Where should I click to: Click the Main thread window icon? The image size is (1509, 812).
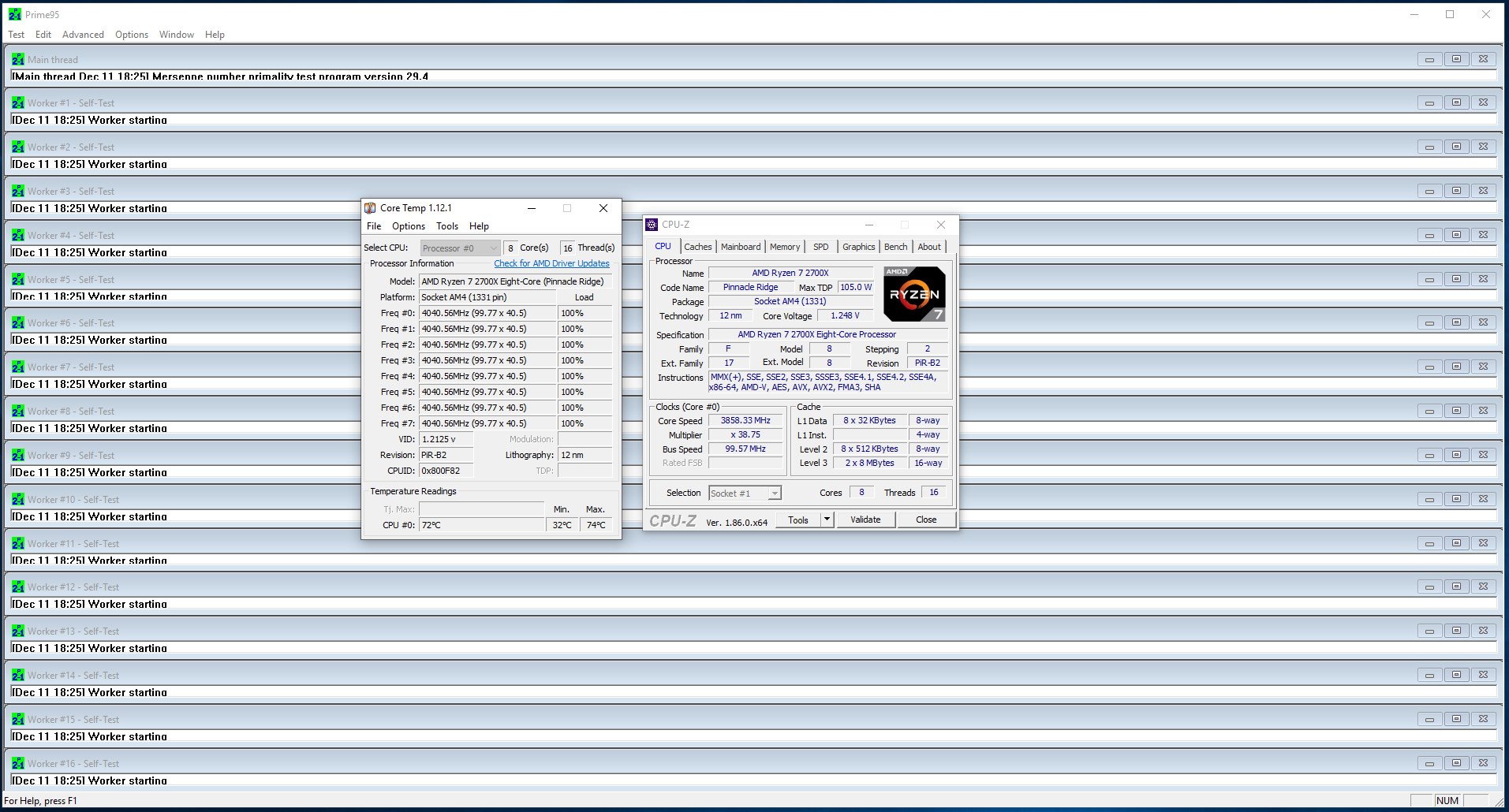coord(18,59)
